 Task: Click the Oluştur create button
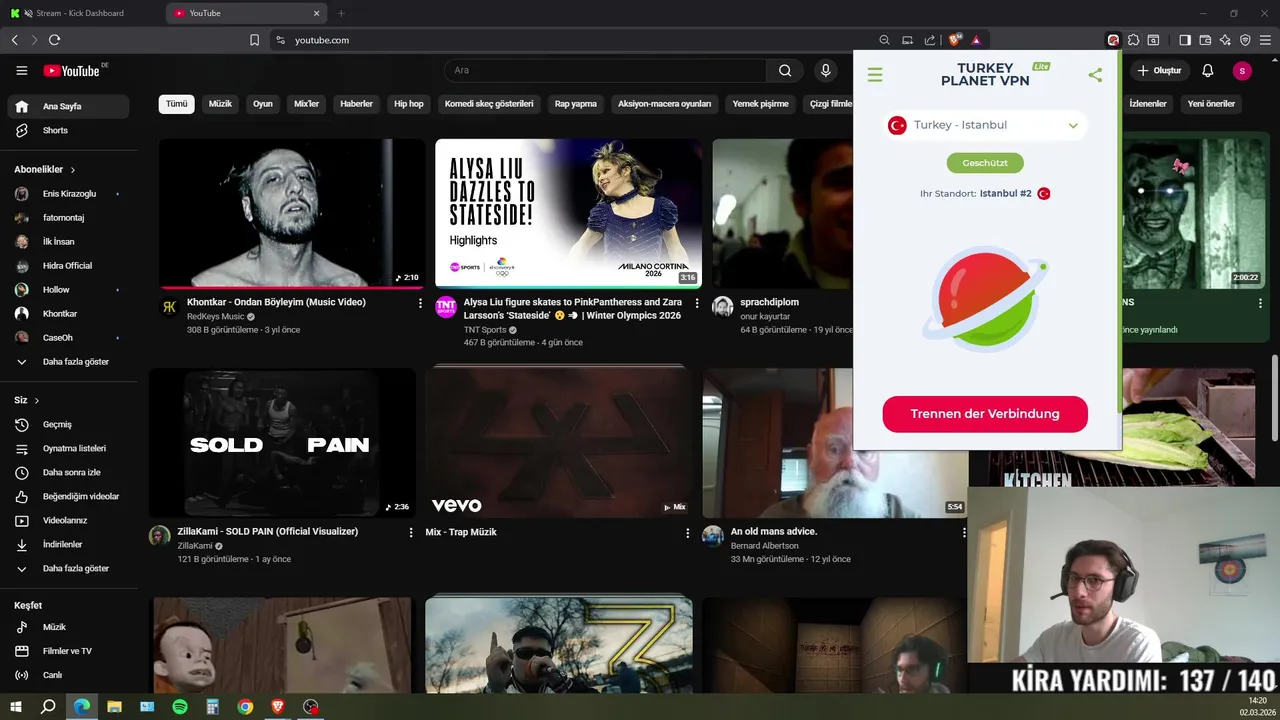click(1159, 71)
